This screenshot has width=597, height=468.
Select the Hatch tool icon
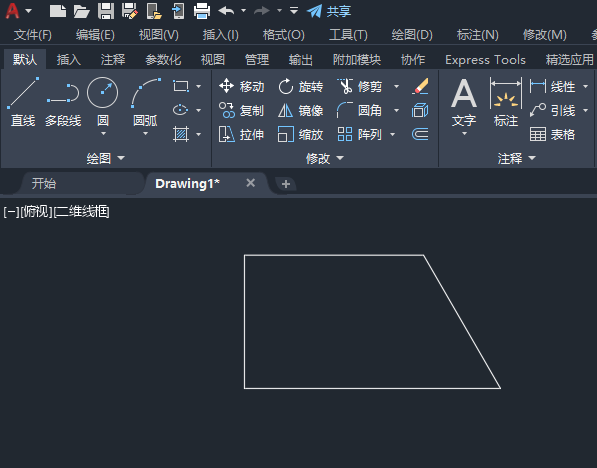(180, 134)
